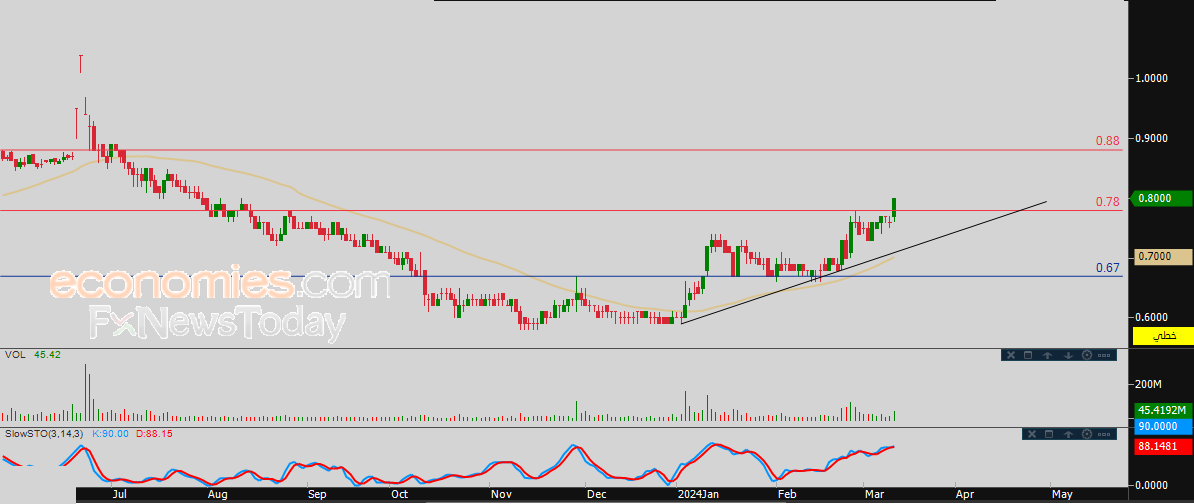The width and height of the screenshot is (1194, 504).
Task: Click the VOL indicator label
Action: tap(14, 355)
